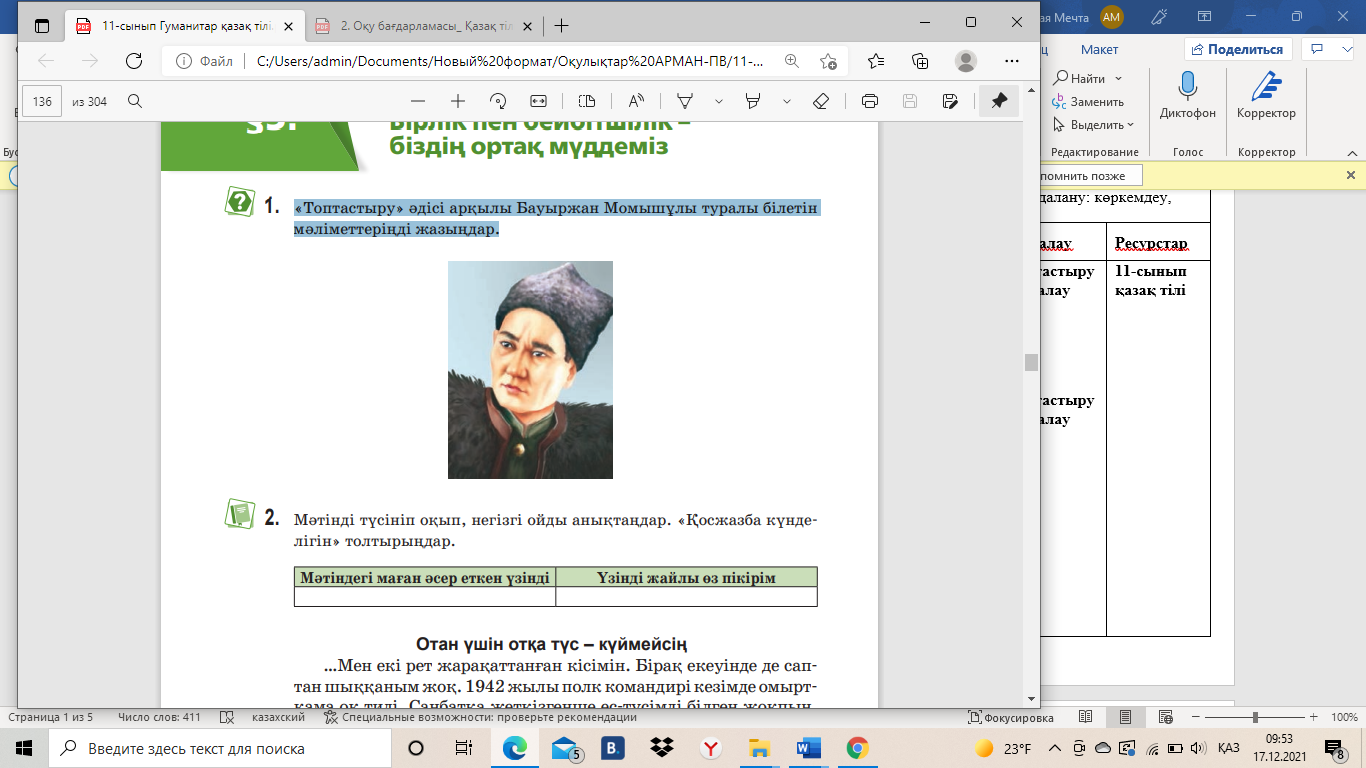1366x768 pixels.
Task: Select the Erase tool in PDF toolbar
Action: pyautogui.click(x=821, y=101)
